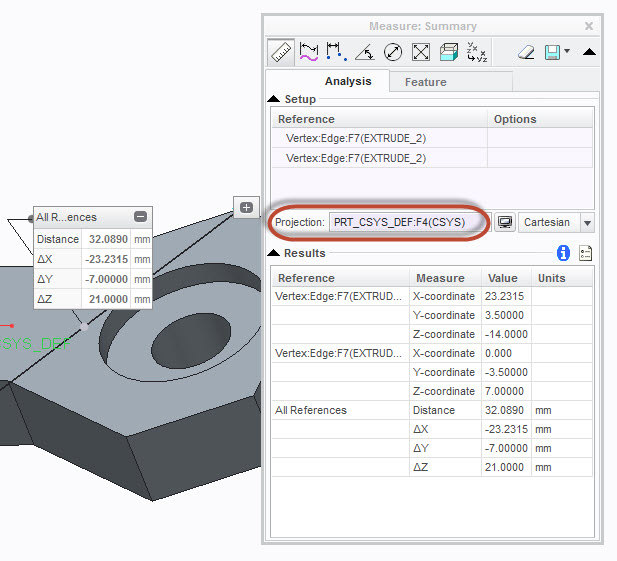Screen dimensions: 617x561
Task: Select the Distance measure tool icon
Action: pos(336,52)
